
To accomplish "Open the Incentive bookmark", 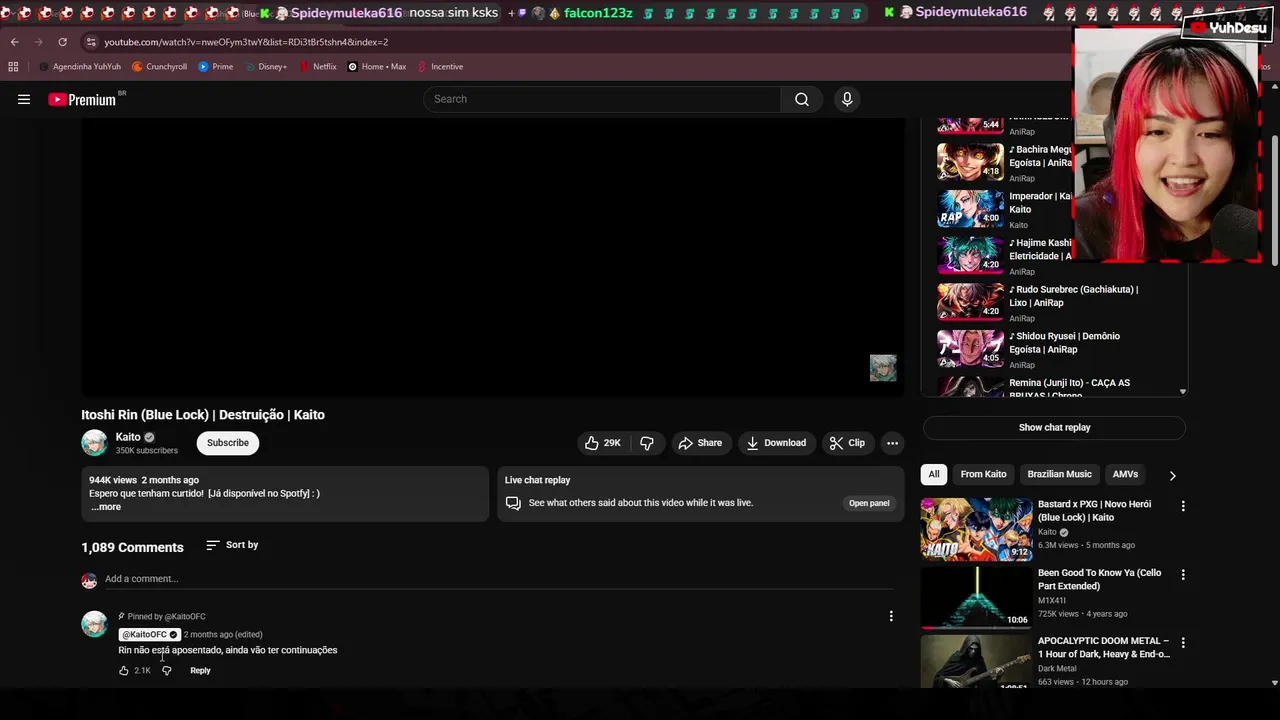I will pyautogui.click(x=440, y=67).
